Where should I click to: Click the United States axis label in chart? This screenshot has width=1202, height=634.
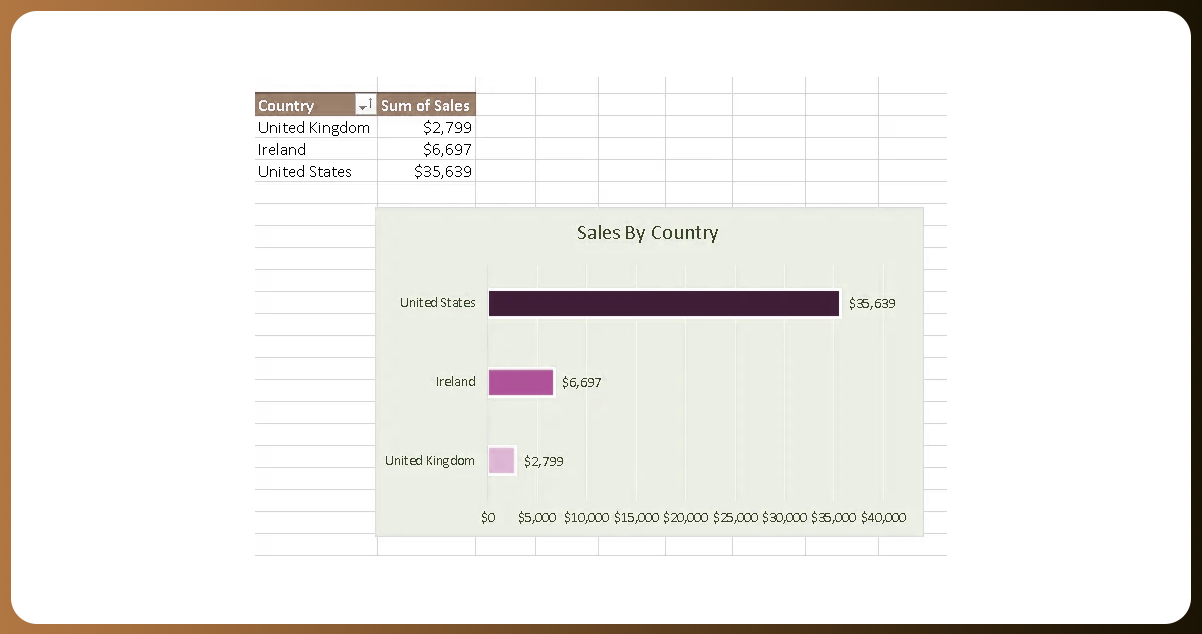click(x=437, y=302)
